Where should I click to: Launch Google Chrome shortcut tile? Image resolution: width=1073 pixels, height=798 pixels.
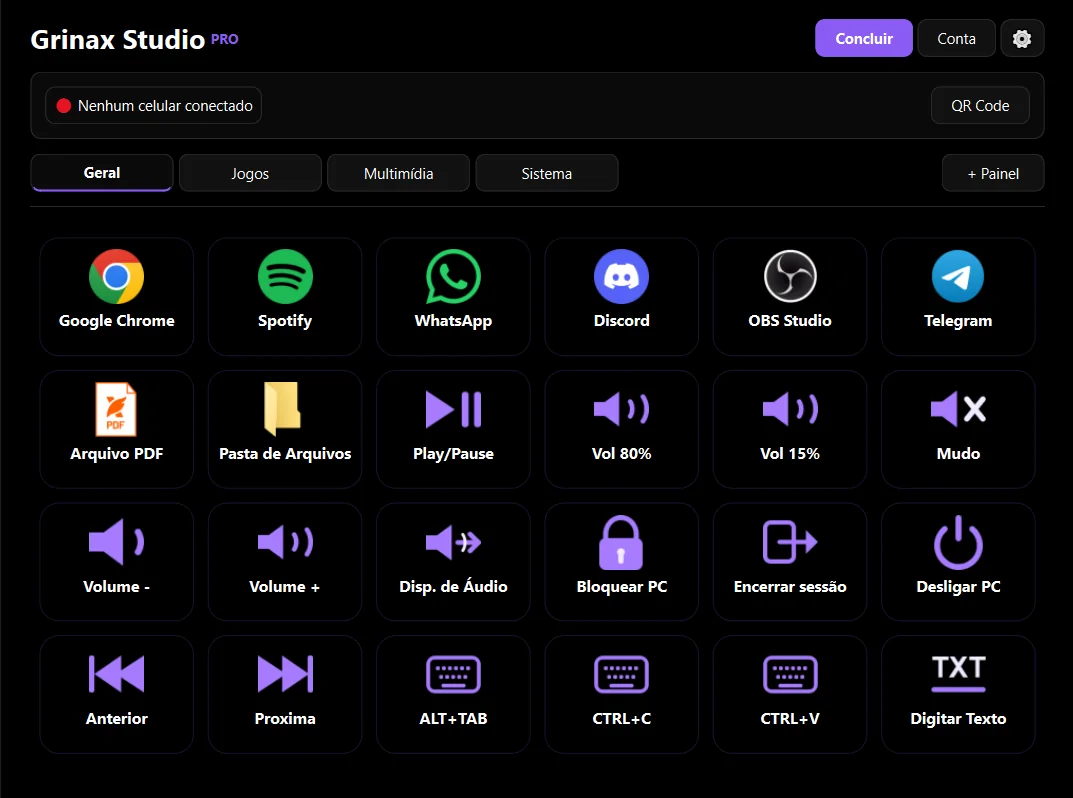(x=116, y=296)
